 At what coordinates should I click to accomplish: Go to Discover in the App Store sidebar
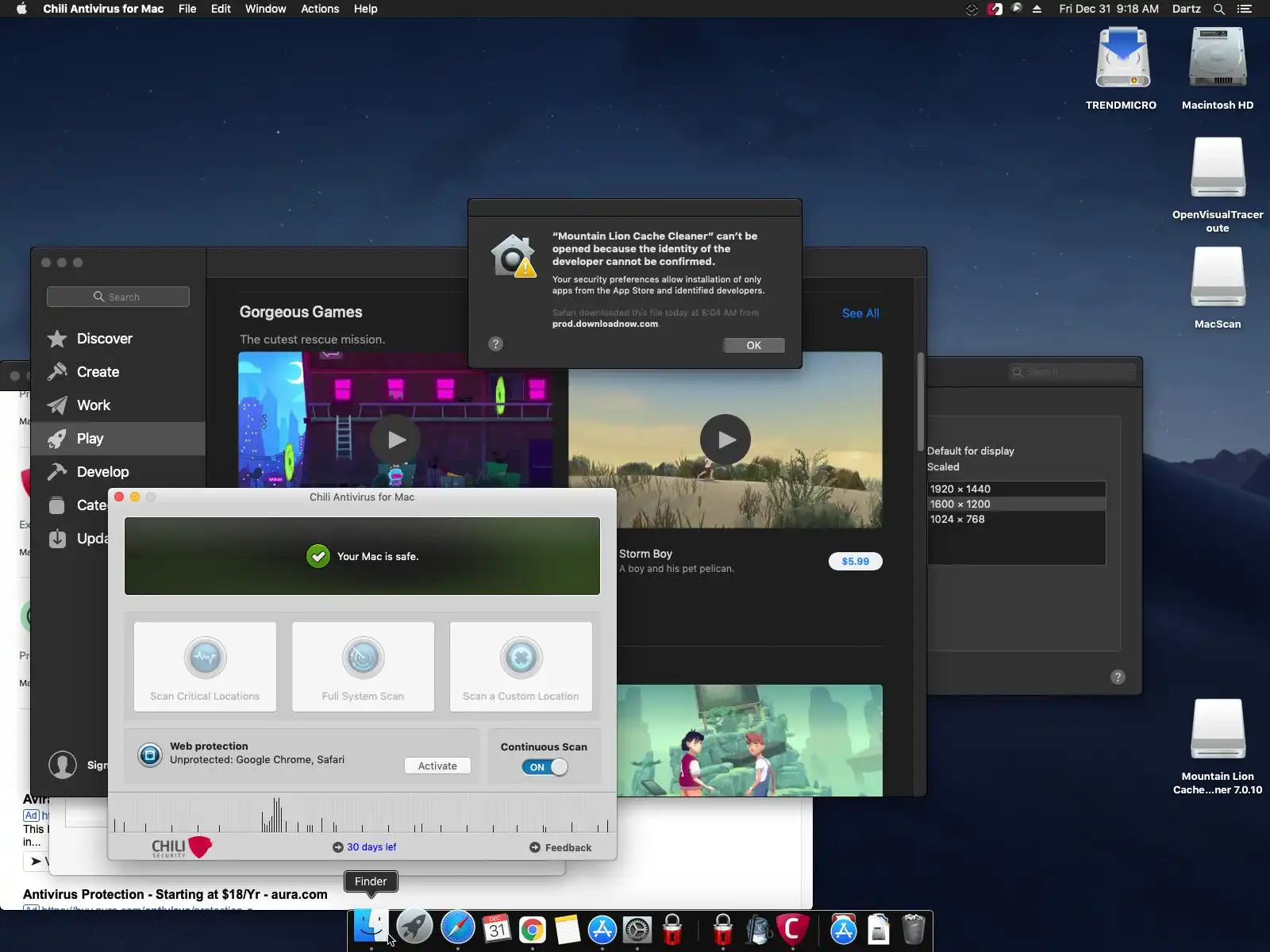point(118,339)
